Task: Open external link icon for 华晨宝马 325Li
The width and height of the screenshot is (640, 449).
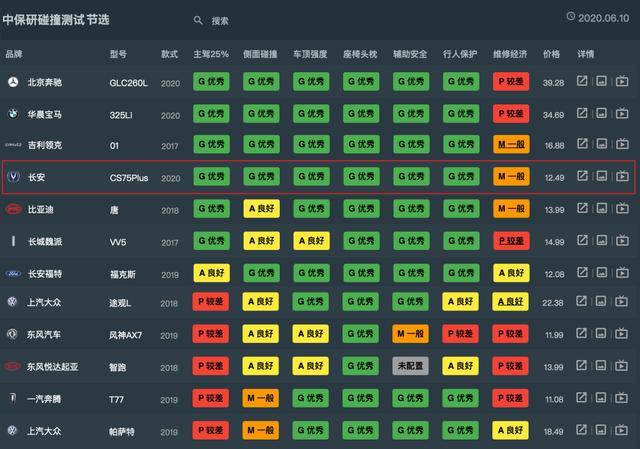Action: click(582, 113)
